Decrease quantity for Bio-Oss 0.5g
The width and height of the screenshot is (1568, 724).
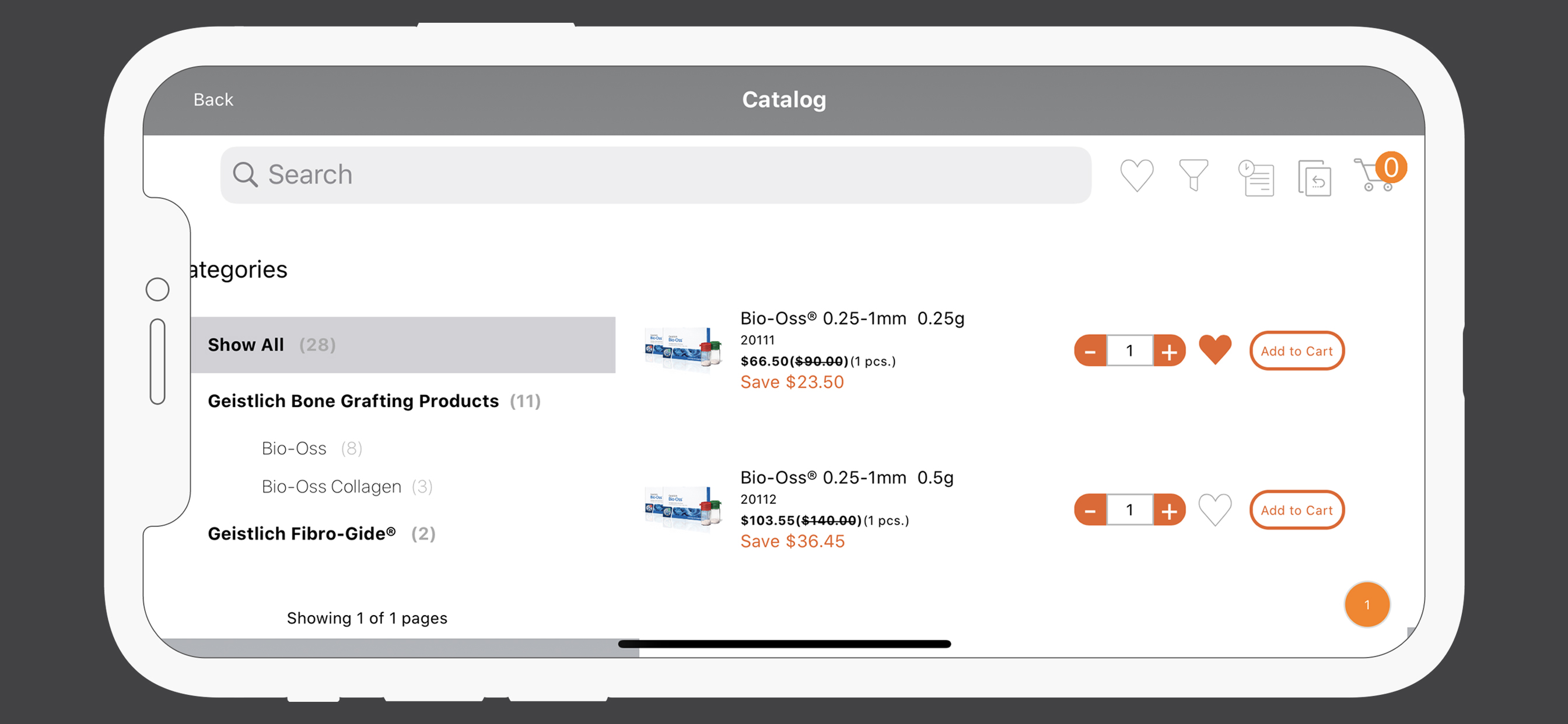pyautogui.click(x=1090, y=510)
